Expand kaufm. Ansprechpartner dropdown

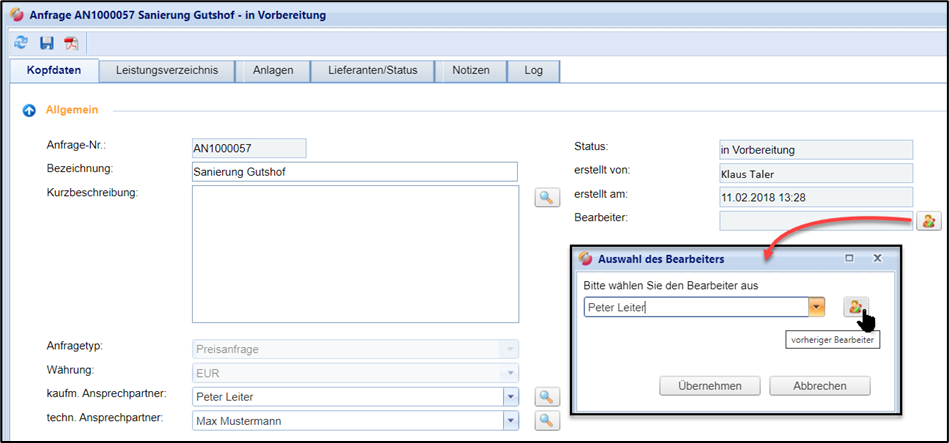click(x=510, y=398)
